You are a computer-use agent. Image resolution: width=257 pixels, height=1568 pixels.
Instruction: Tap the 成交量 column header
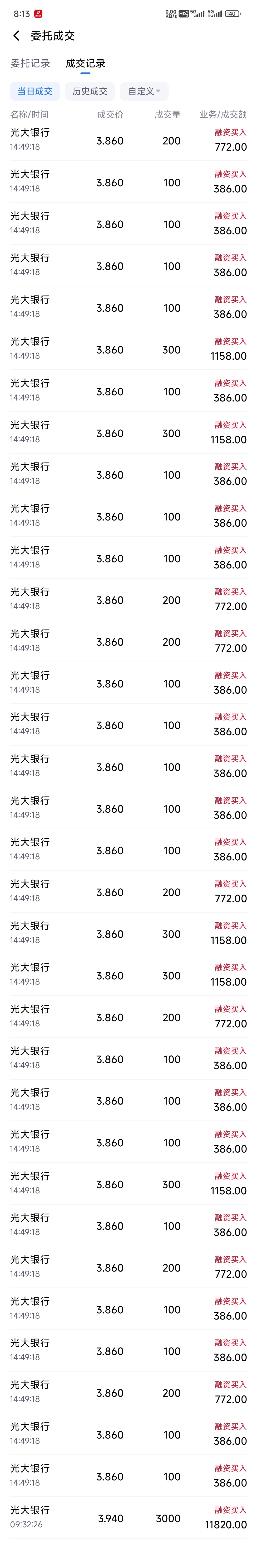point(167,114)
